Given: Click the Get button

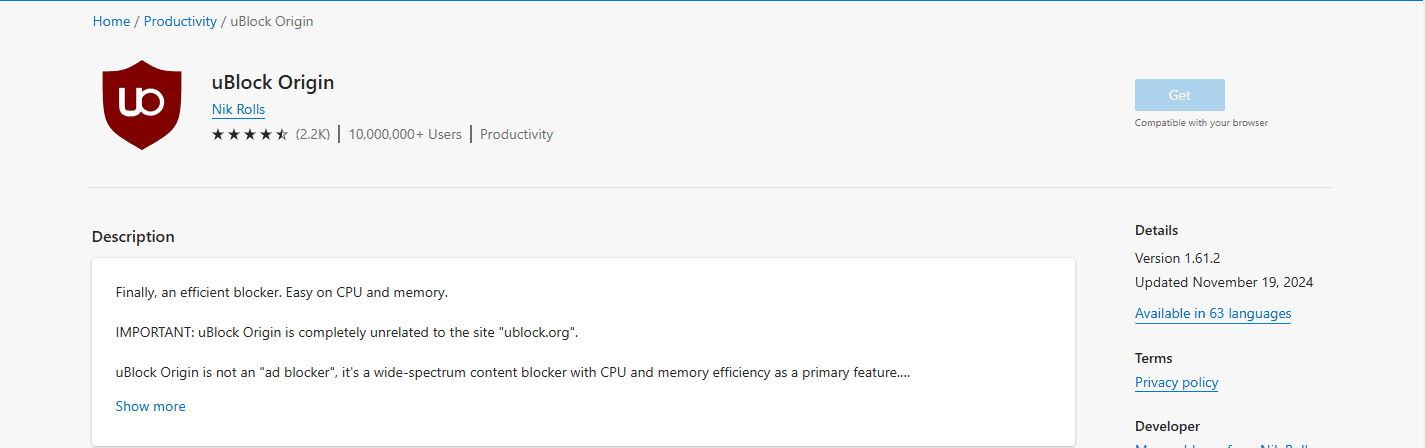Looking at the screenshot, I should pos(1180,95).
